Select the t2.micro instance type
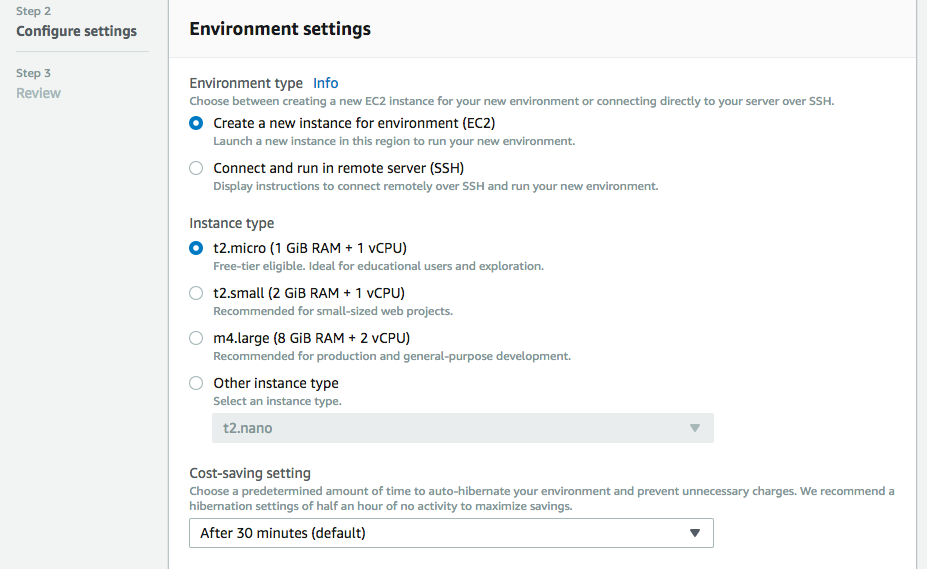The width and height of the screenshot is (927, 569). coord(196,248)
